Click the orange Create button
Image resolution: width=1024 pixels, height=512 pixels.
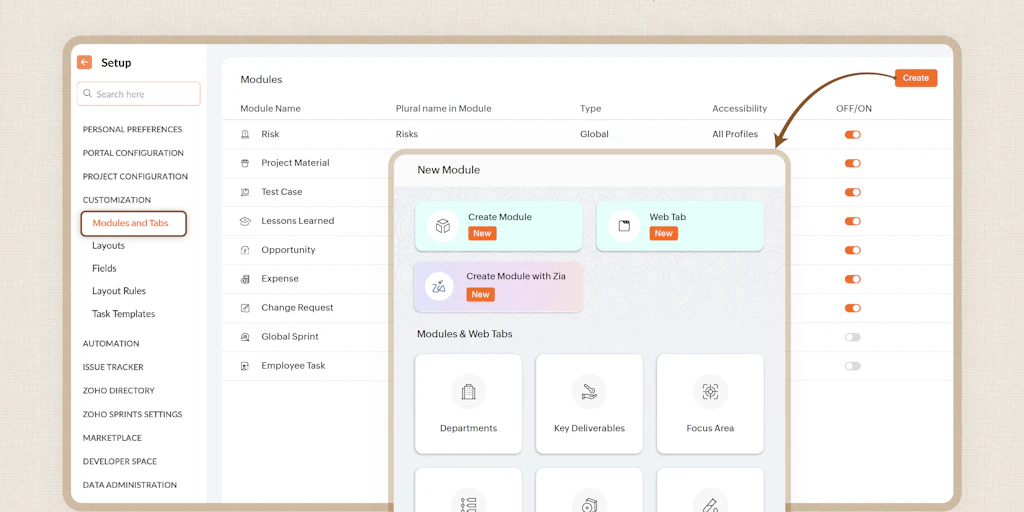pyautogui.click(x=916, y=78)
